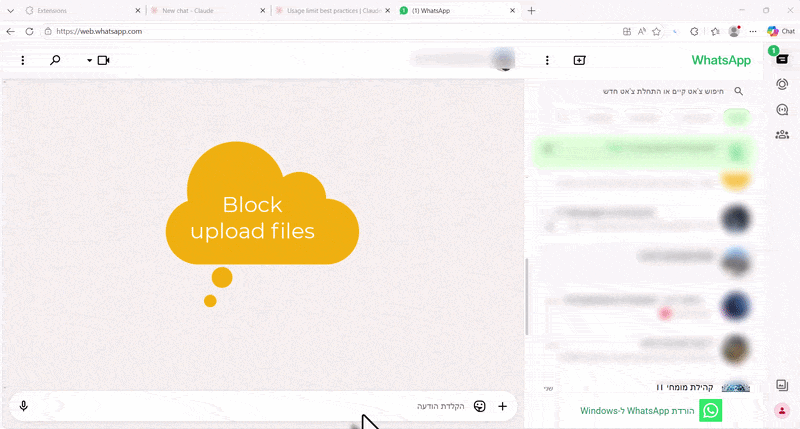Open the media gallery sidebar icon
Viewport: 800px width, 429px height.
(x=782, y=385)
